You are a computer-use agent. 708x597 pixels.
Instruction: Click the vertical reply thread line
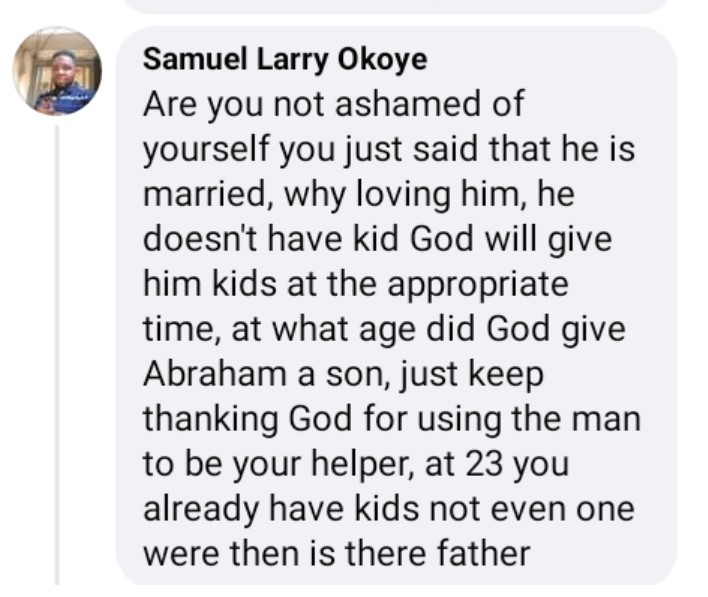(56, 350)
